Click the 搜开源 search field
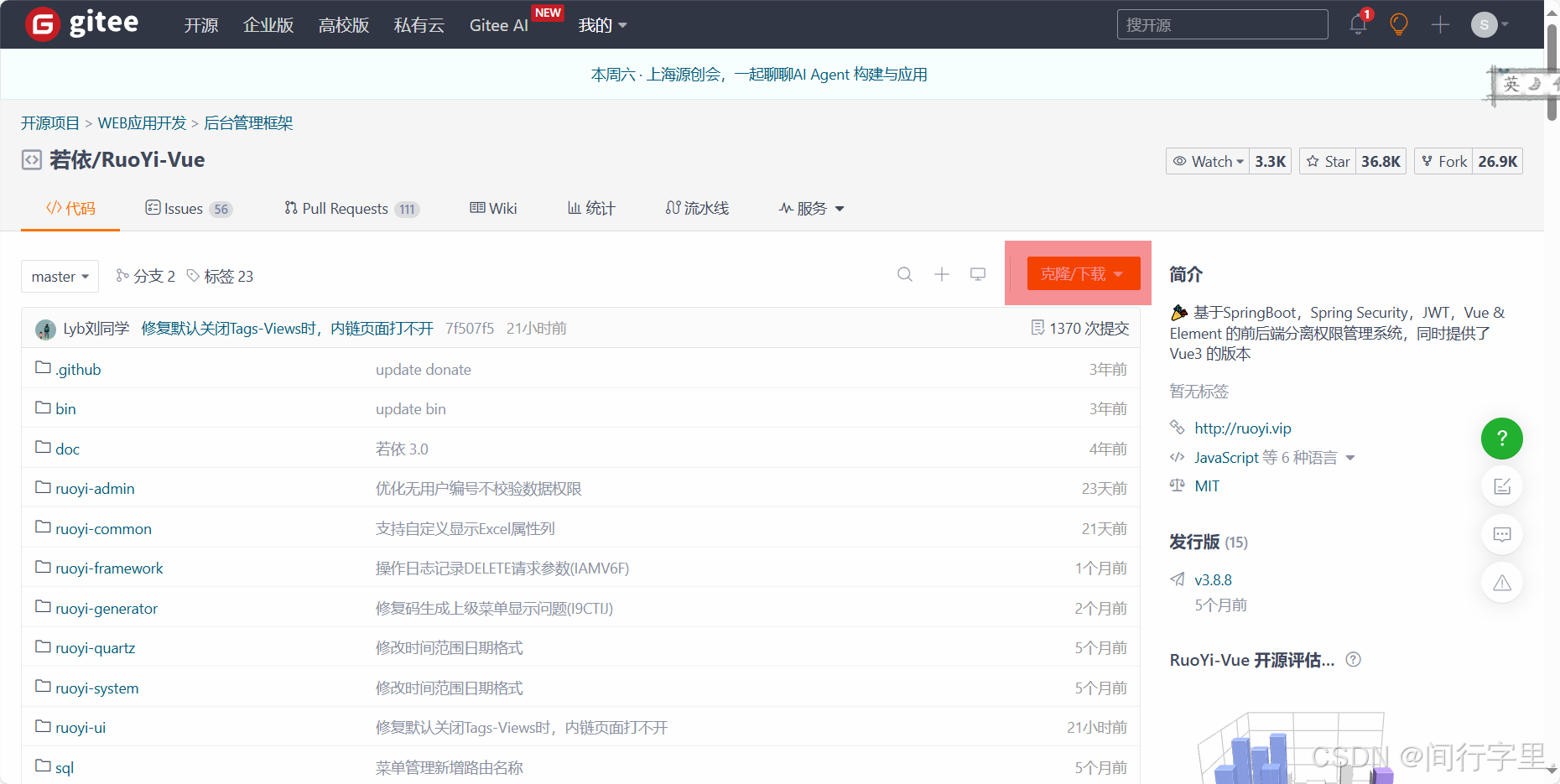Viewport: 1560px width, 784px height. [1222, 24]
